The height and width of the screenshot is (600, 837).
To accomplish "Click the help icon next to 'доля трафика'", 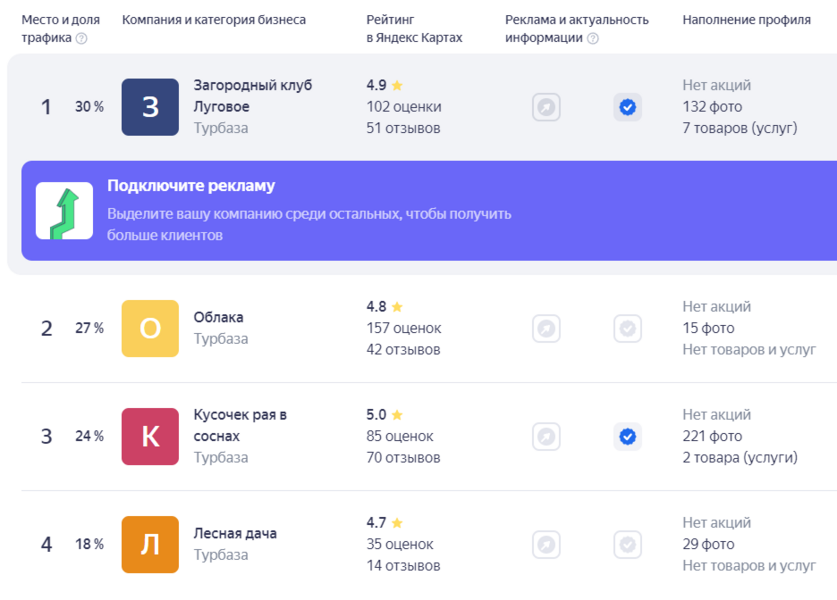I will (x=81, y=38).
